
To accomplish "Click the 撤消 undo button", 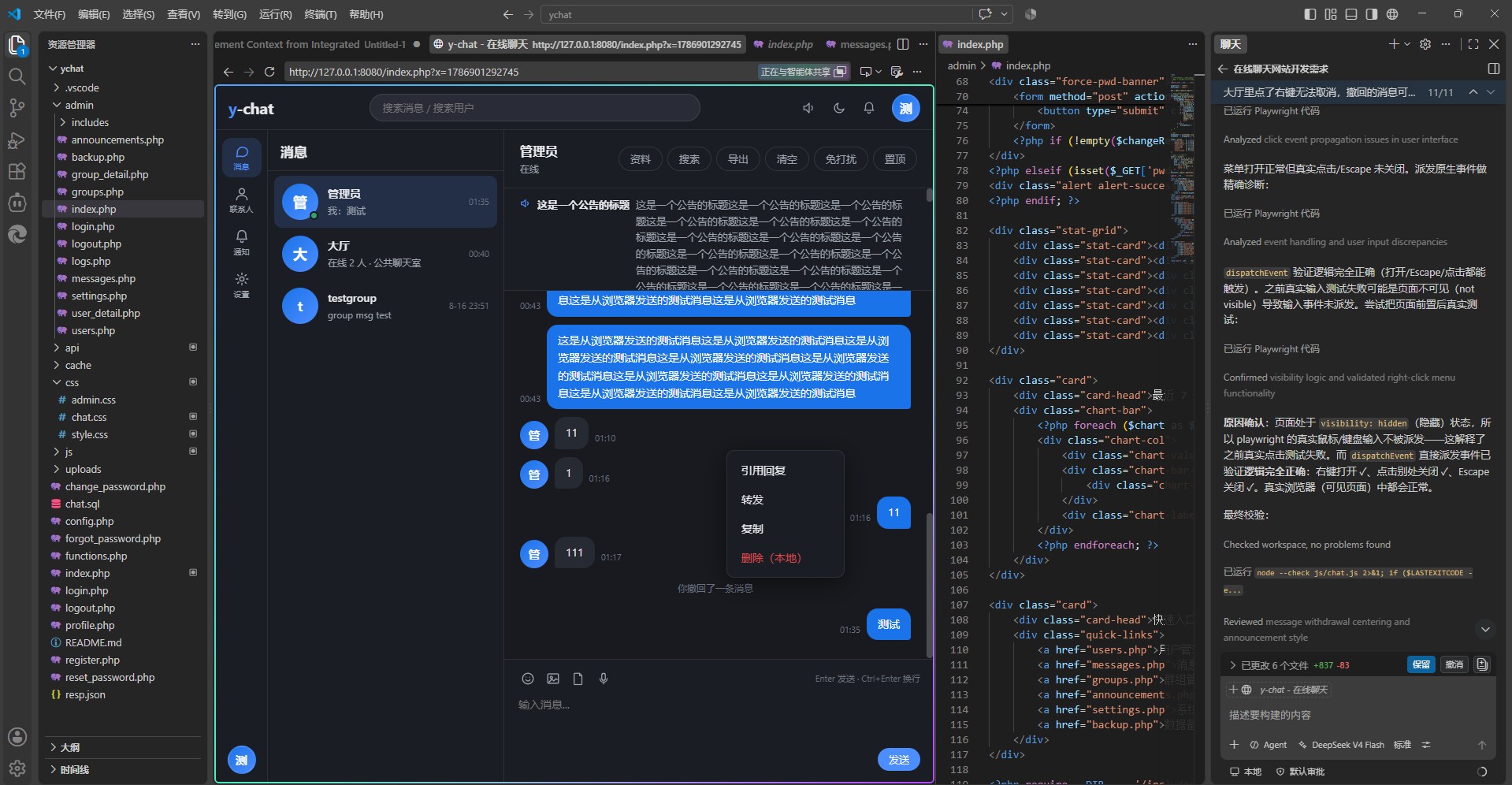I will [x=1454, y=664].
